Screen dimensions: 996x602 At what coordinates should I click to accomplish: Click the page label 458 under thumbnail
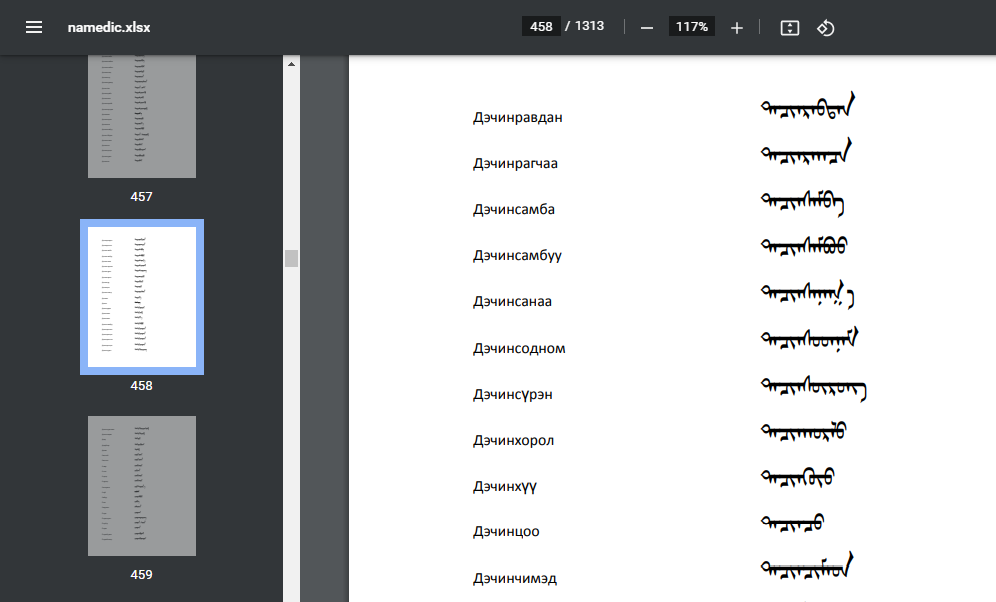point(142,386)
